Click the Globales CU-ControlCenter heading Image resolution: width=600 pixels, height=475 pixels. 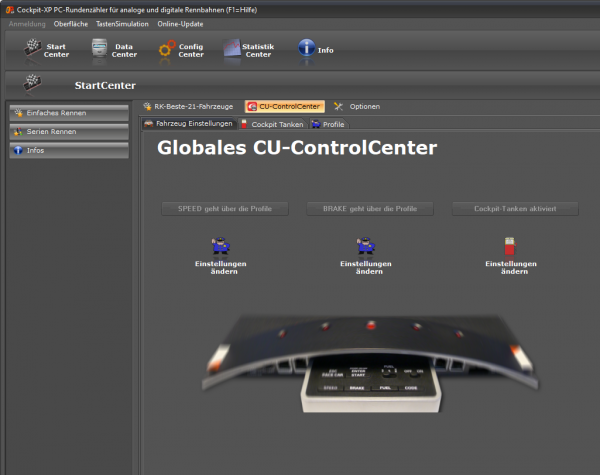pos(297,147)
